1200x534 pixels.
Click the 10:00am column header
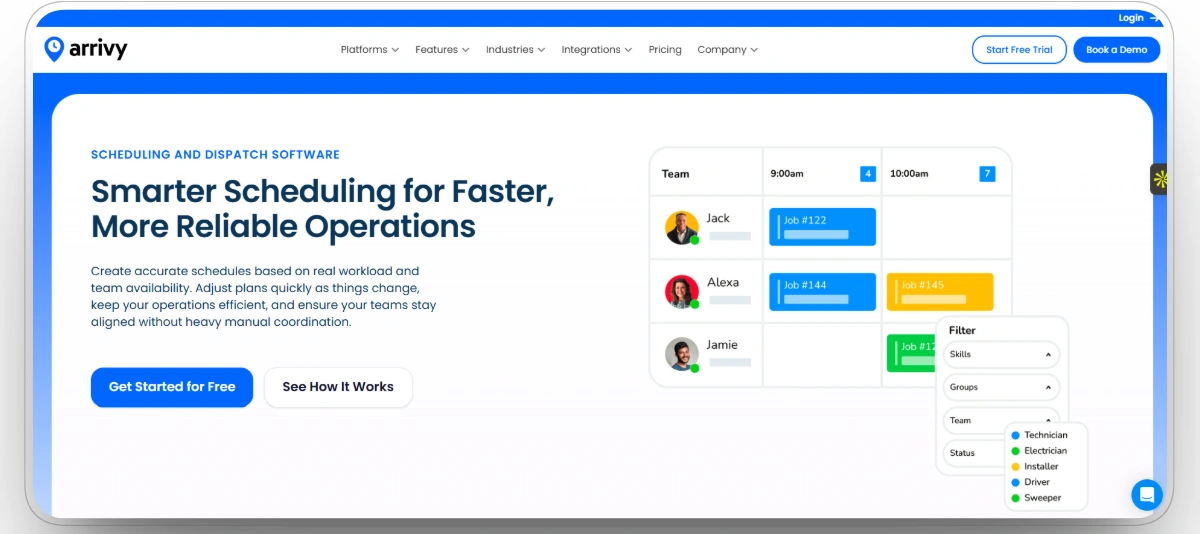(x=909, y=174)
